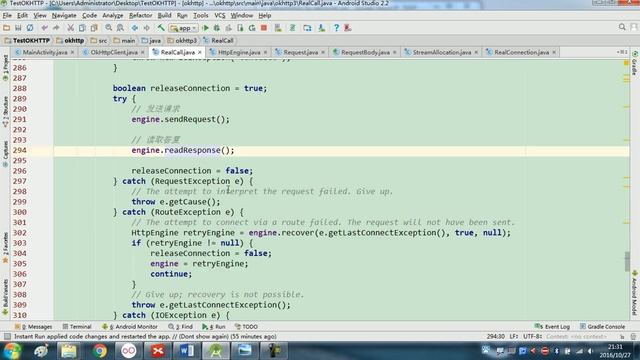Open the Edit menu

(x=22, y=16)
